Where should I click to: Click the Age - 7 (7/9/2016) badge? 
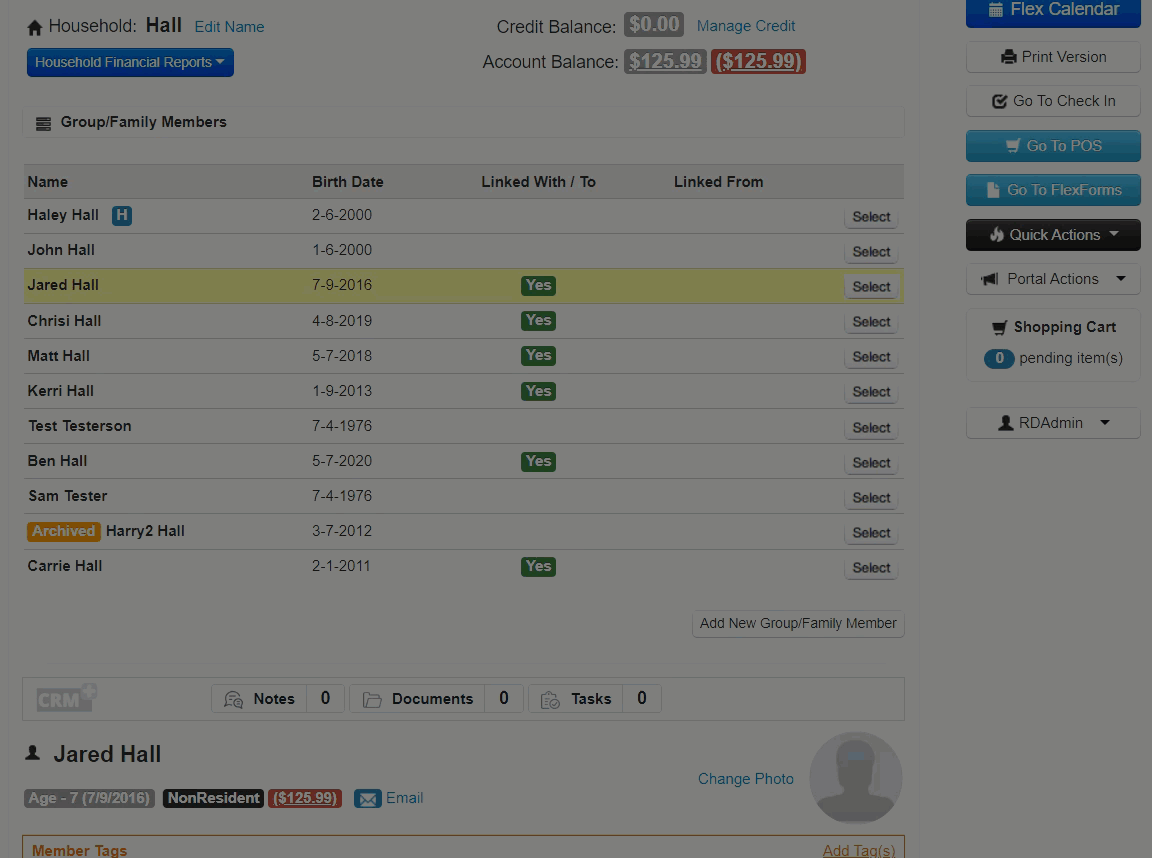tap(90, 798)
